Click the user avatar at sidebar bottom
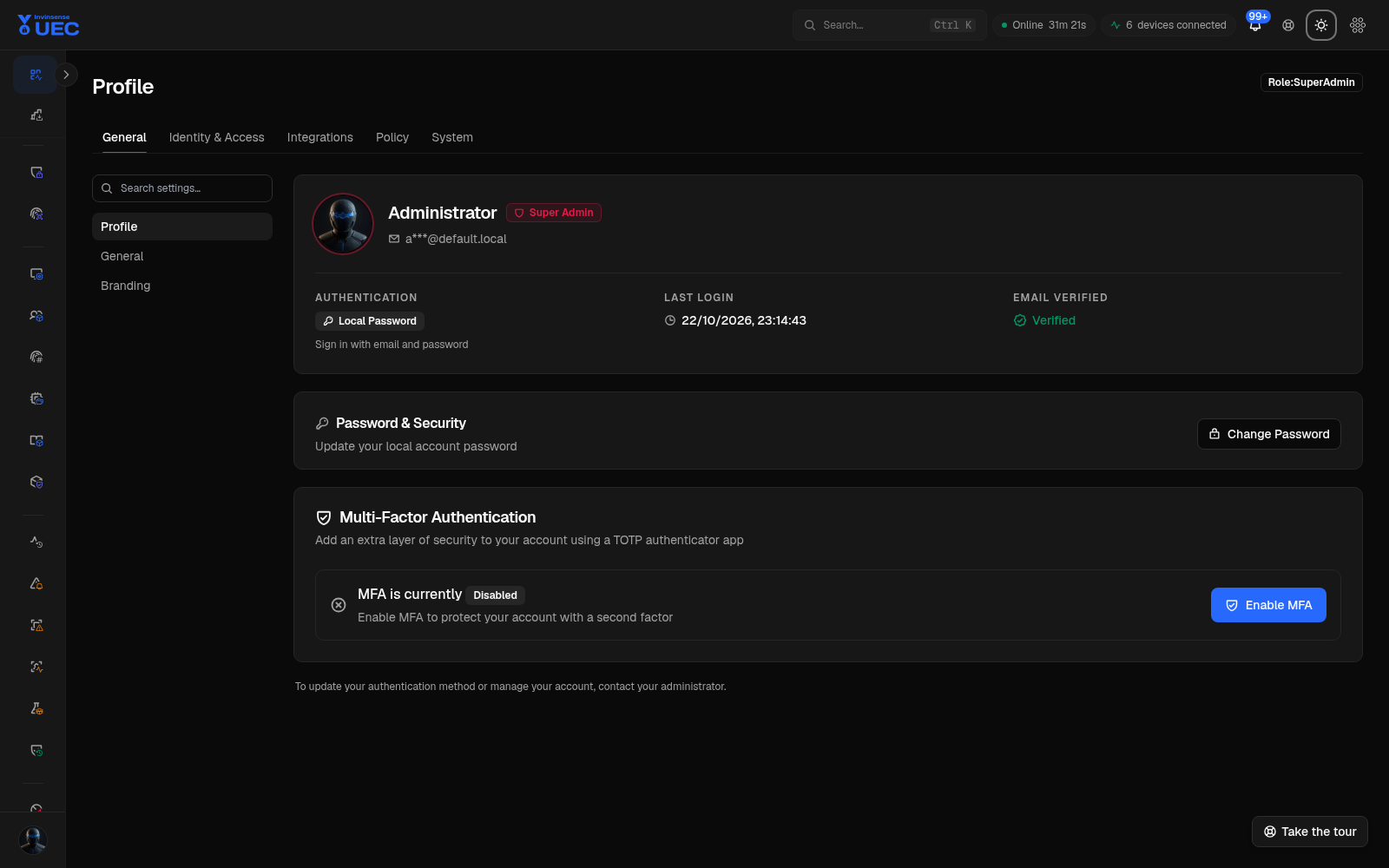Image resolution: width=1389 pixels, height=868 pixels. click(x=33, y=840)
